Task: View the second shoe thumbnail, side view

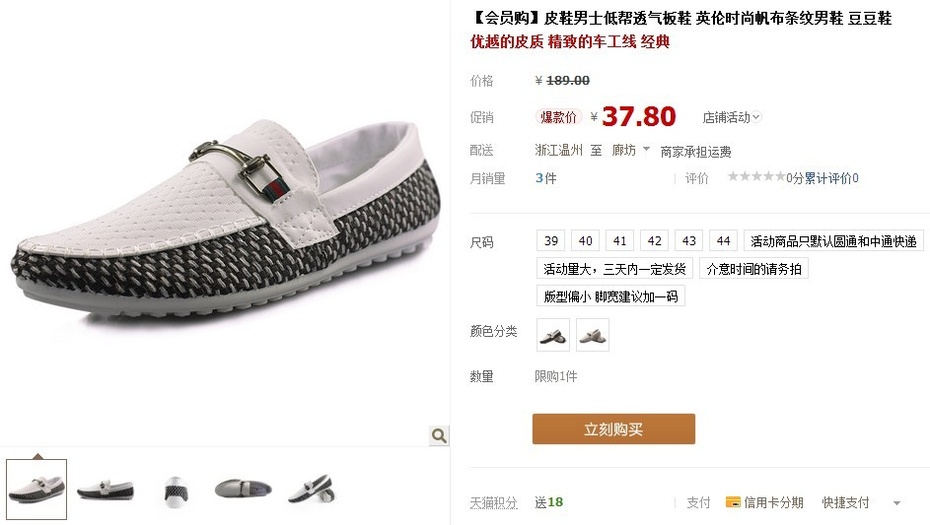Action: pyautogui.click(x=106, y=489)
